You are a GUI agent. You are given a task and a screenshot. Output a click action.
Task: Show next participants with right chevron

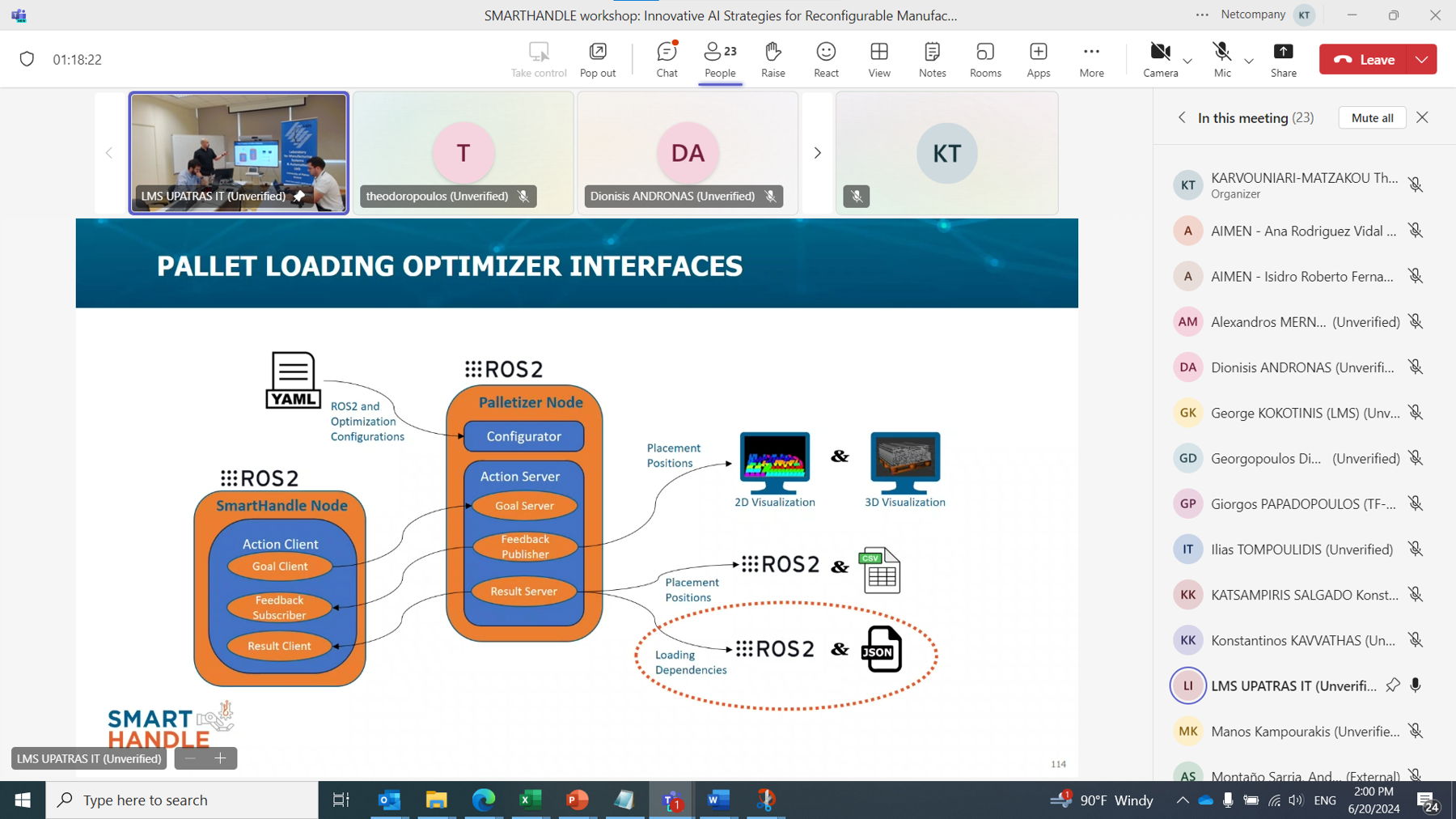pos(817,153)
